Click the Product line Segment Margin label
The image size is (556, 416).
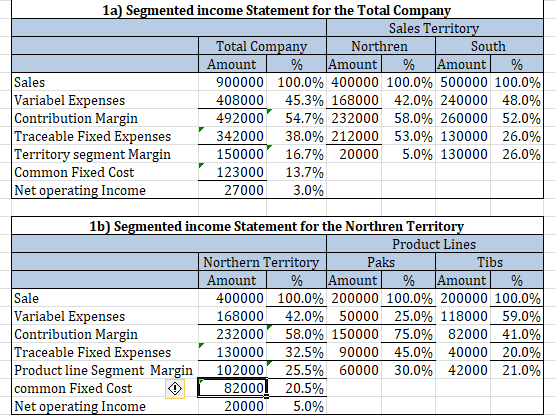[x=105, y=370]
